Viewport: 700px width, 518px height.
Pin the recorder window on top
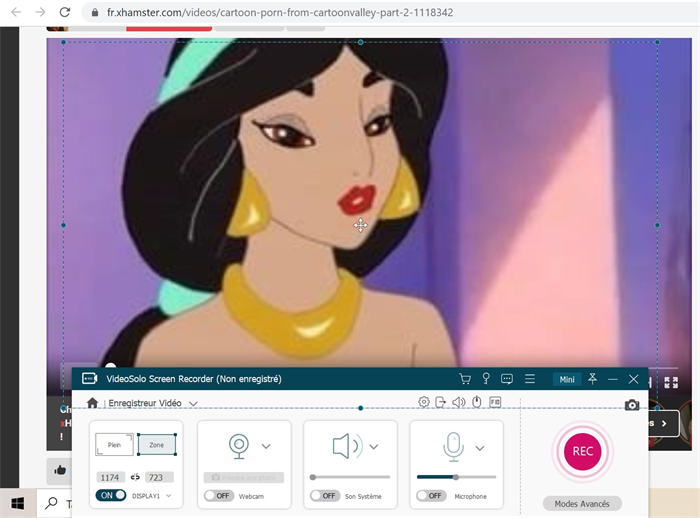(592, 379)
